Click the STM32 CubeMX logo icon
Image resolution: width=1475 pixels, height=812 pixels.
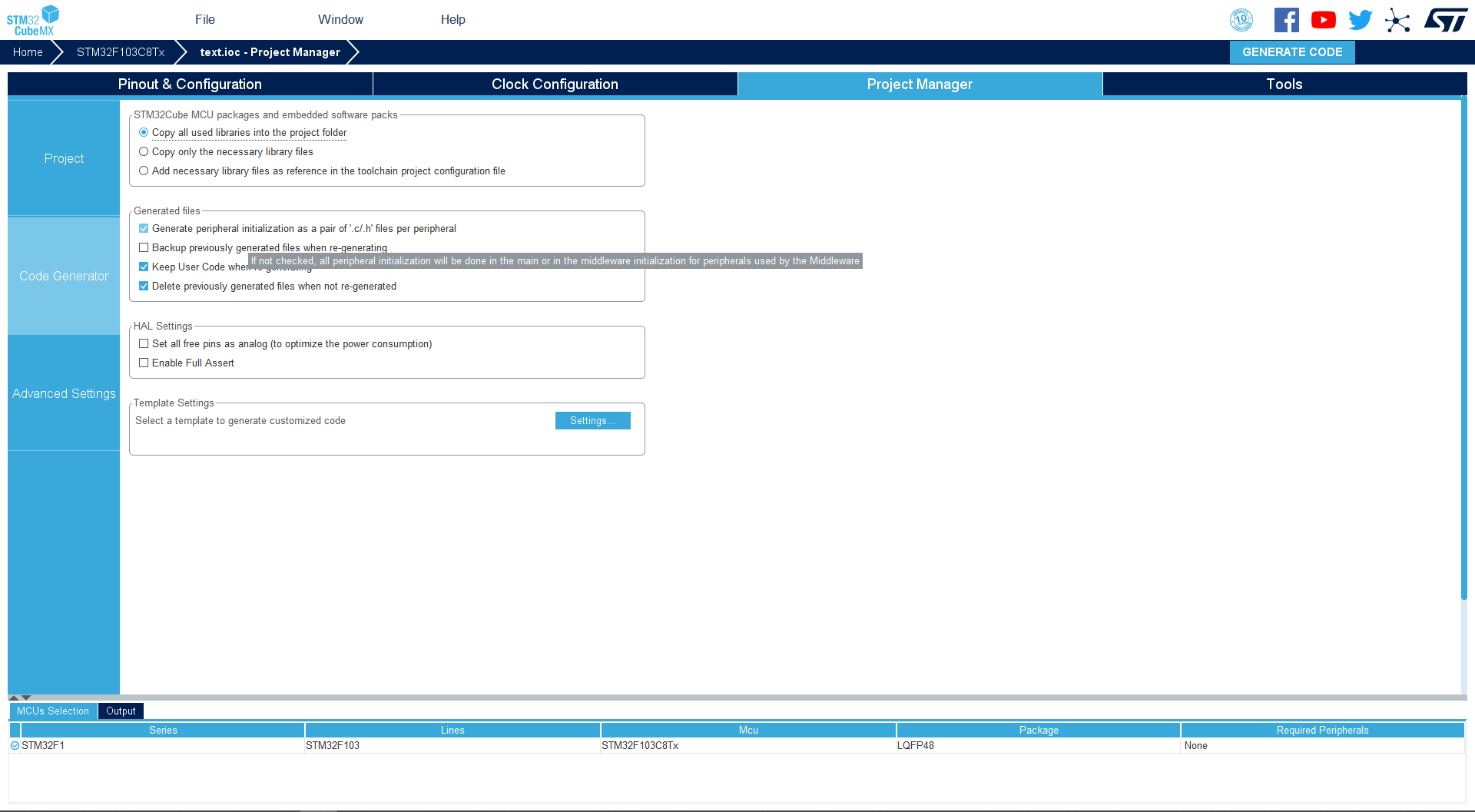(x=33, y=20)
